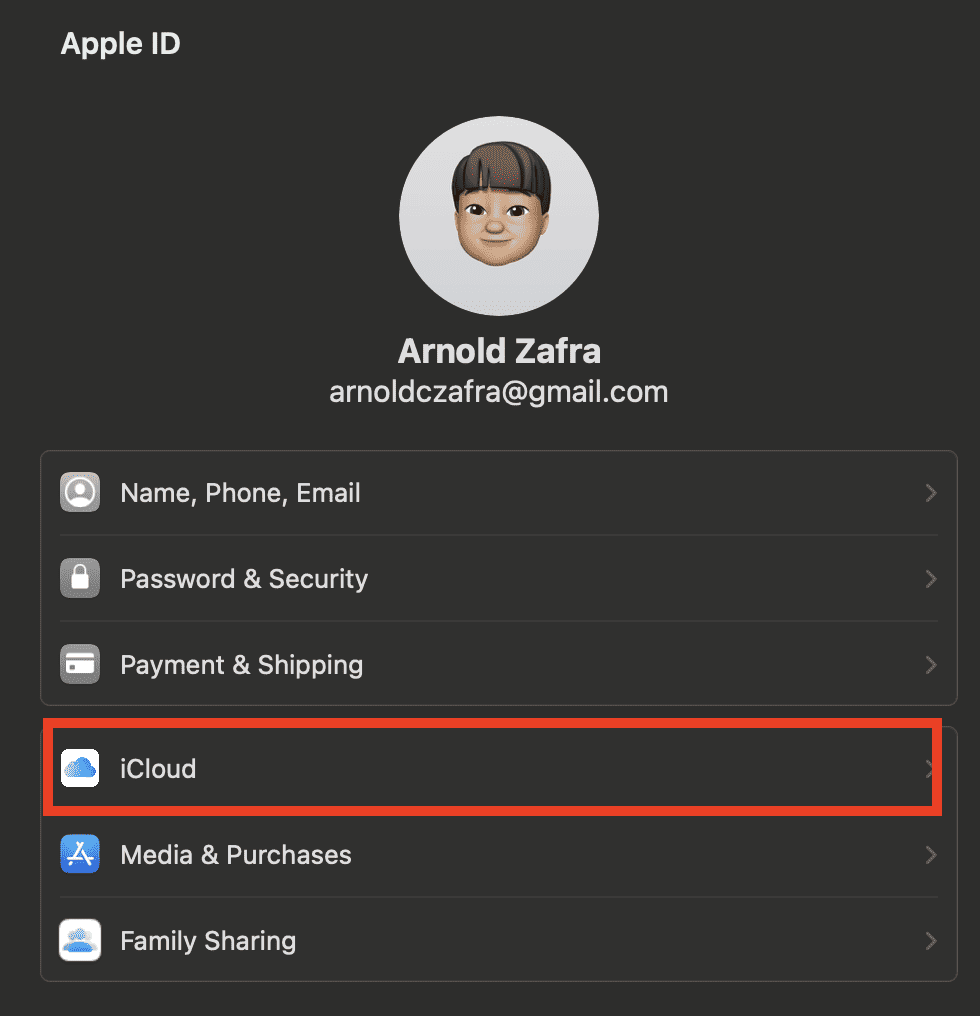Open the iCloud settings label
Screen dimensions: 980x1016
(158, 769)
